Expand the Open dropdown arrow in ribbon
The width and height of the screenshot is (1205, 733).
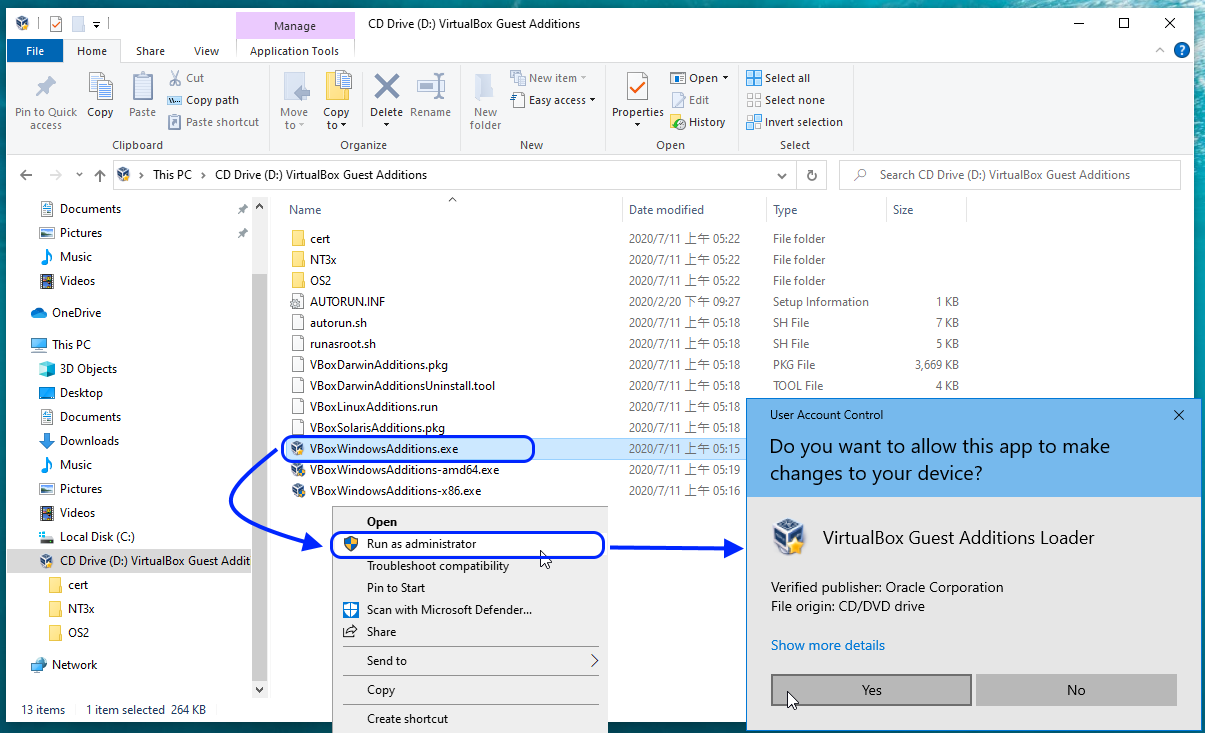click(x=724, y=78)
